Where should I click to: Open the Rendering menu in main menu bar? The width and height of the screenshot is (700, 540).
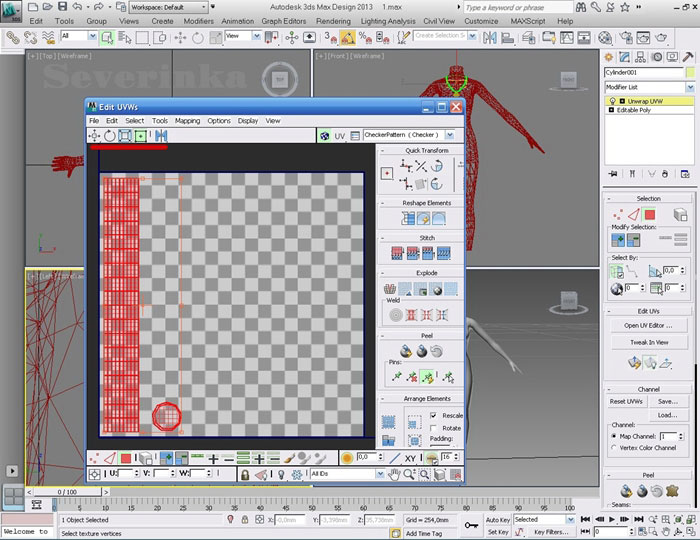coord(333,20)
